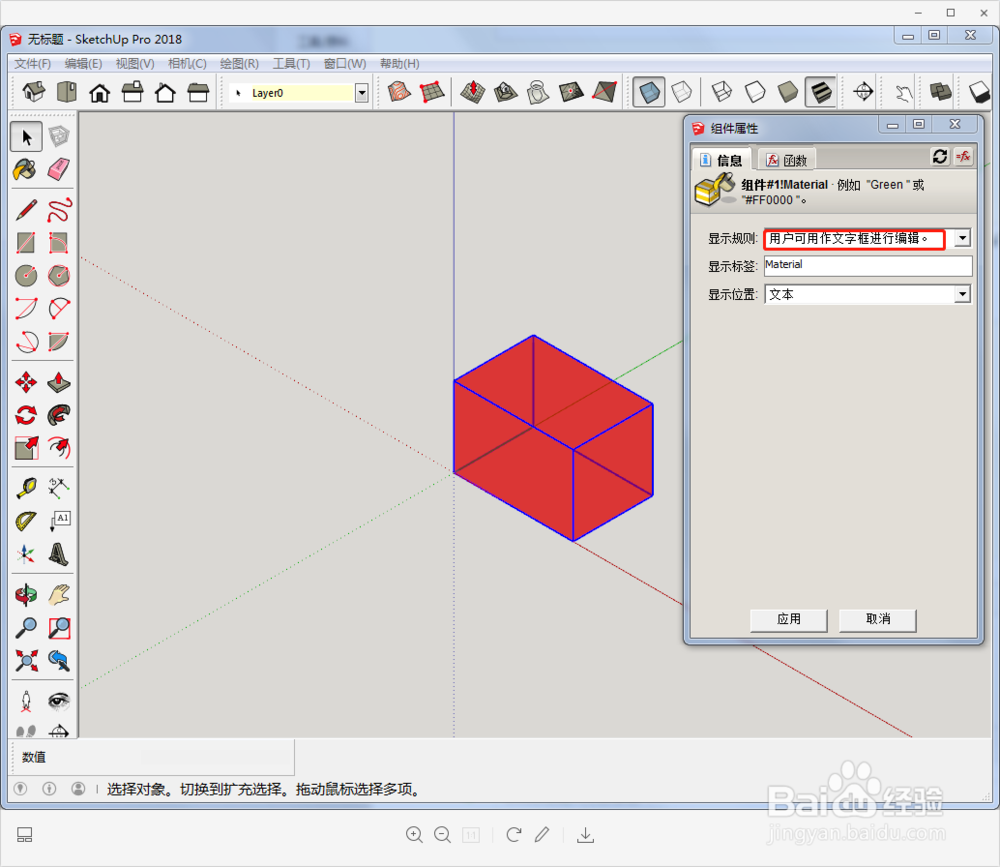This screenshot has width=1000, height=867.
Task: Choose the red Rotate tool
Action: click(x=26, y=415)
